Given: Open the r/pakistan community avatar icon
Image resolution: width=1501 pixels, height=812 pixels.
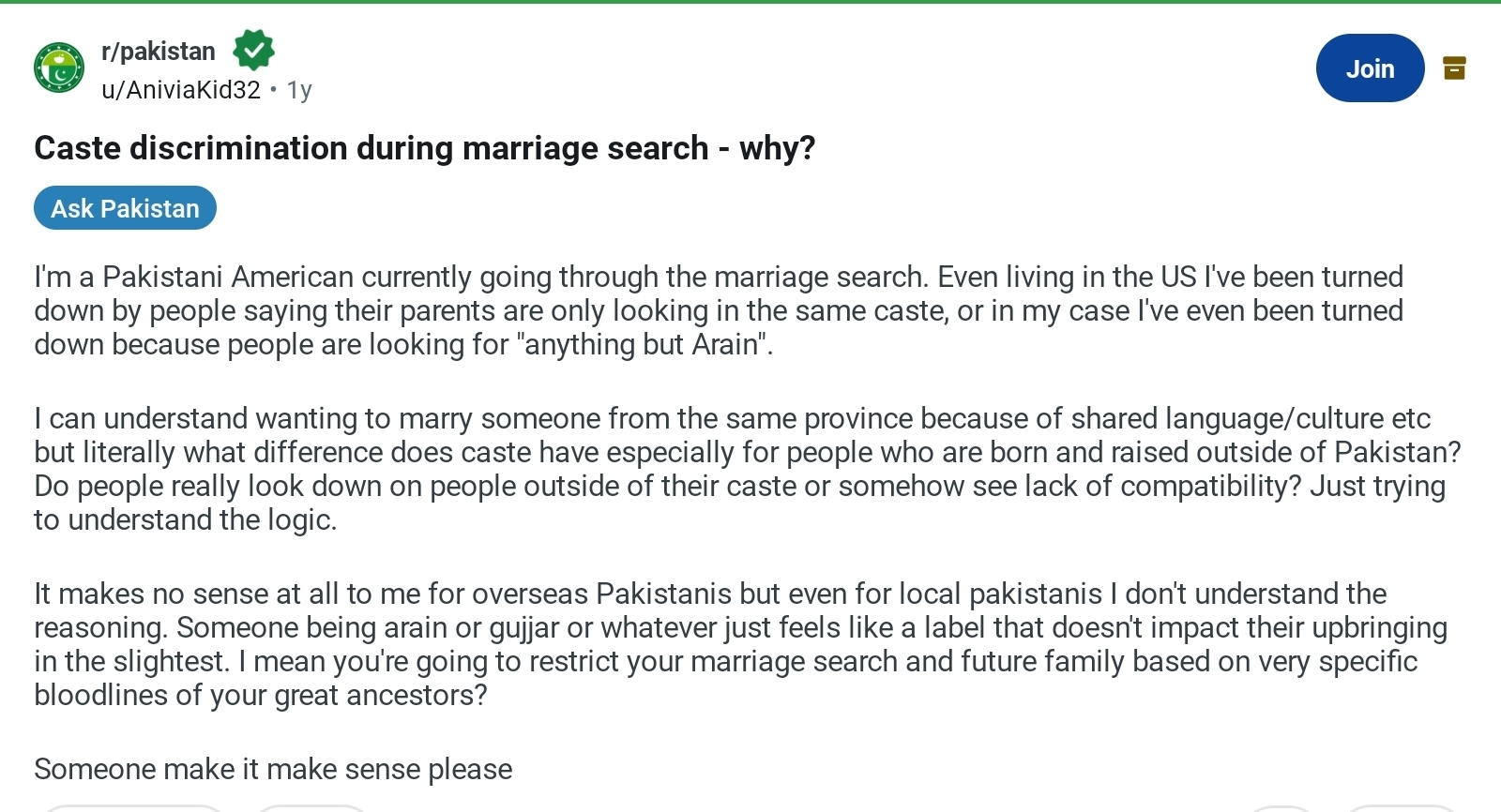Looking at the screenshot, I should pos(59,68).
